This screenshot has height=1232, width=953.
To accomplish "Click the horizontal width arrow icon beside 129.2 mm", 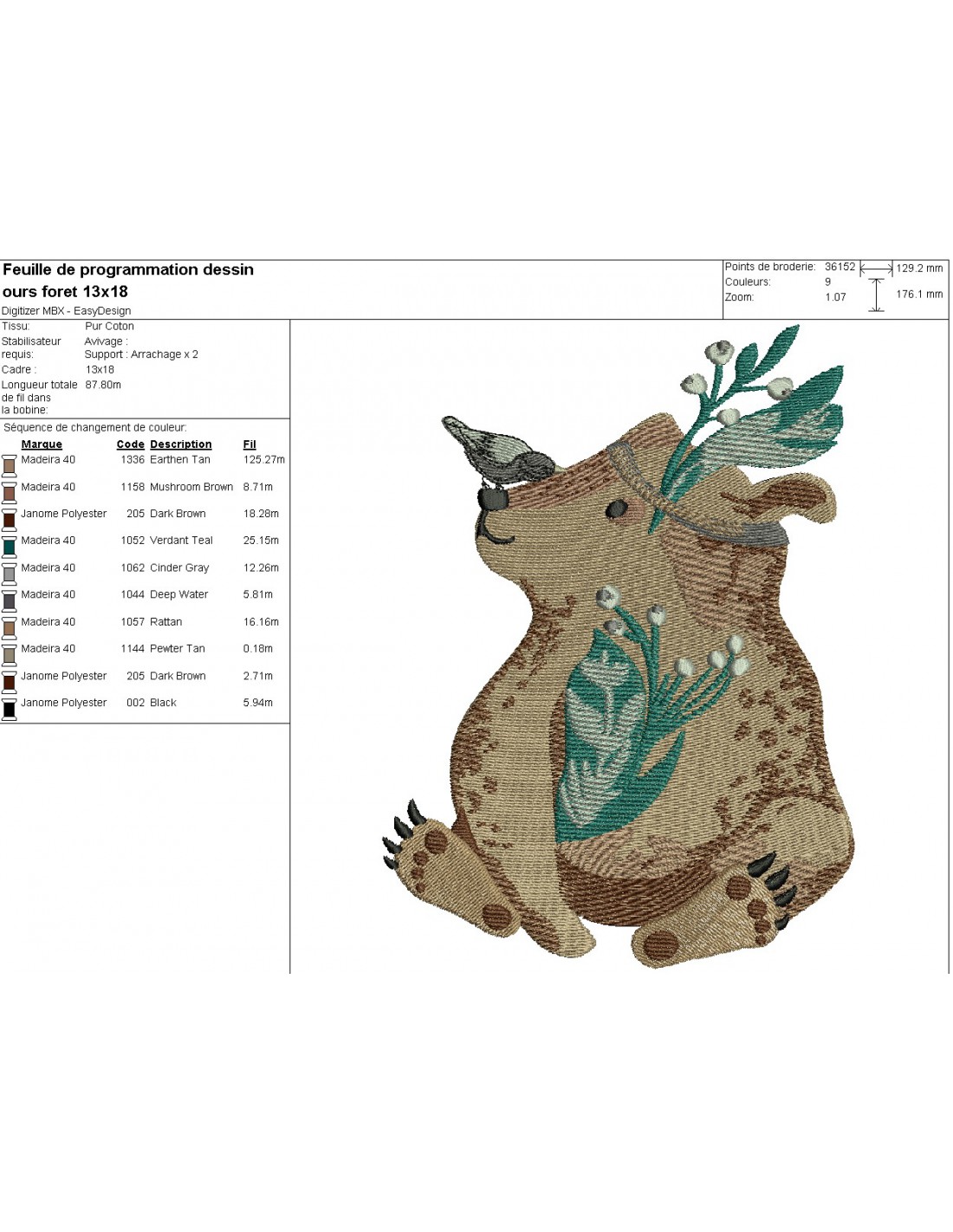I will pyautogui.click(x=876, y=269).
